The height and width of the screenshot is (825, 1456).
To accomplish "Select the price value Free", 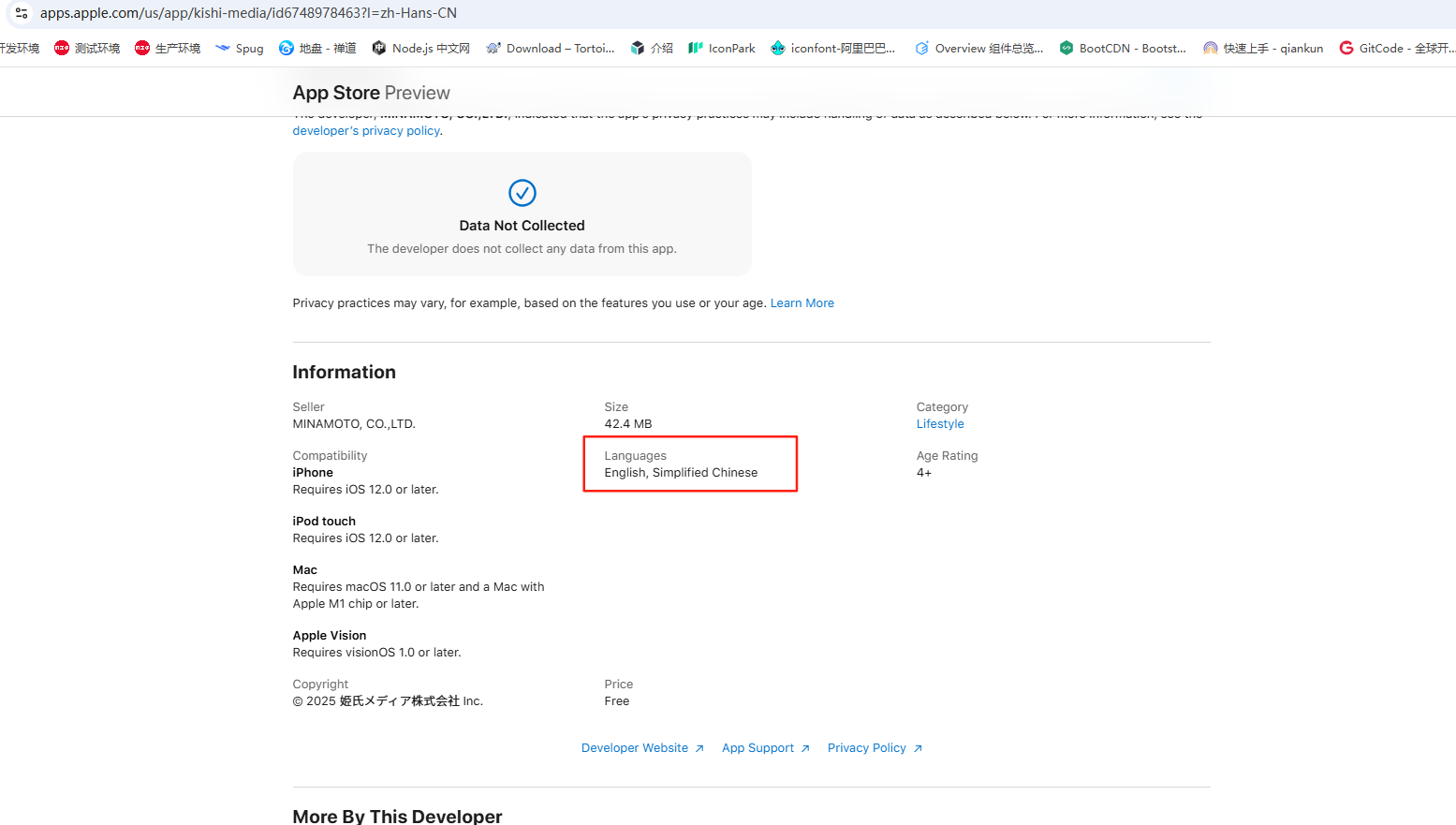I will click(617, 701).
